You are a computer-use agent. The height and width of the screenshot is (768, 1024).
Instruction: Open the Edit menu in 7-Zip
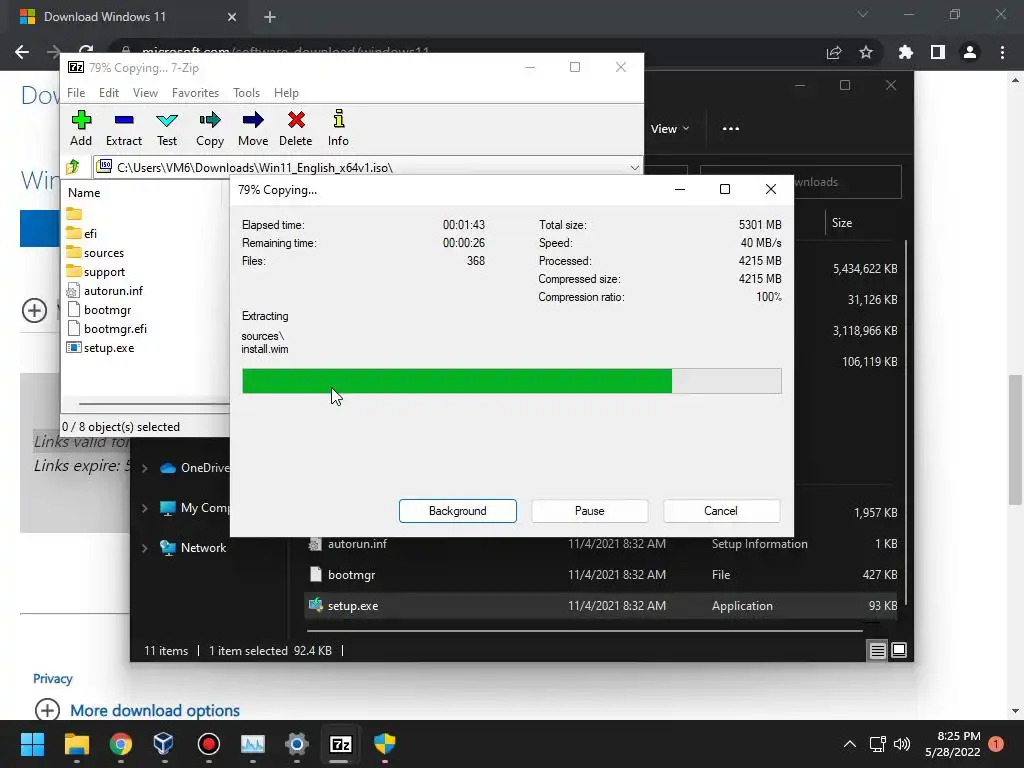[x=108, y=93]
